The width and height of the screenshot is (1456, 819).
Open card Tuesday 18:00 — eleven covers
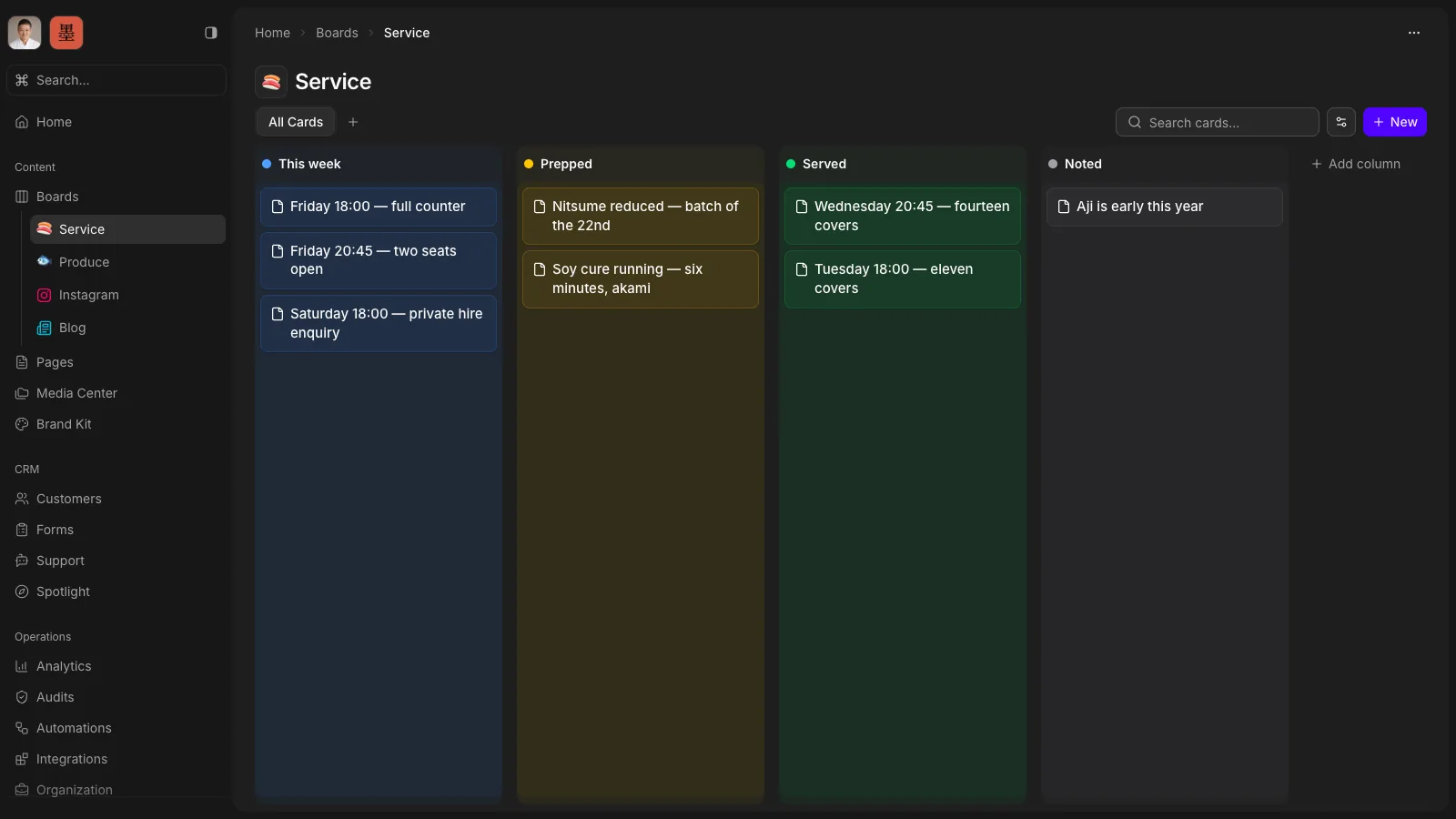point(903,278)
